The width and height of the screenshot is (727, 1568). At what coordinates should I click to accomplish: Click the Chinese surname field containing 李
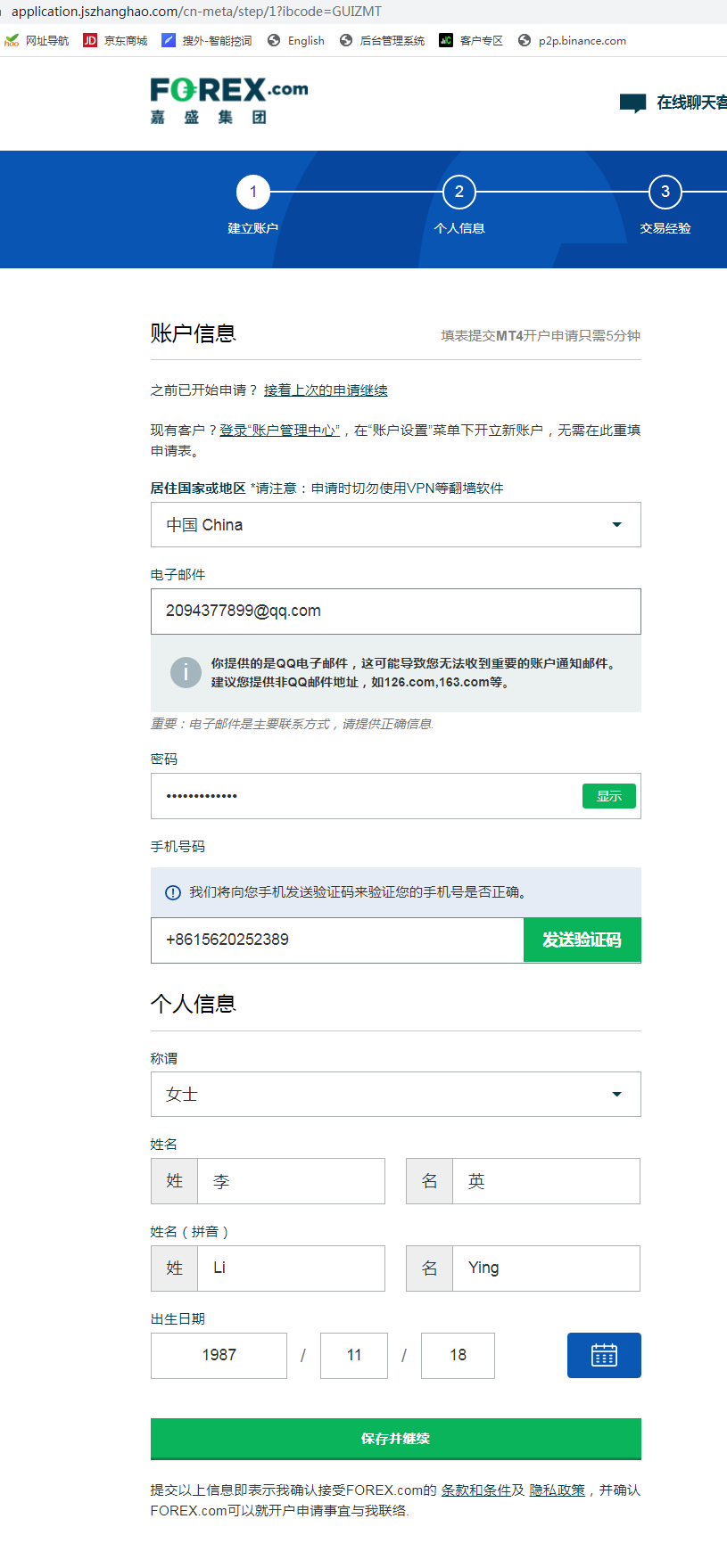[x=291, y=1181]
